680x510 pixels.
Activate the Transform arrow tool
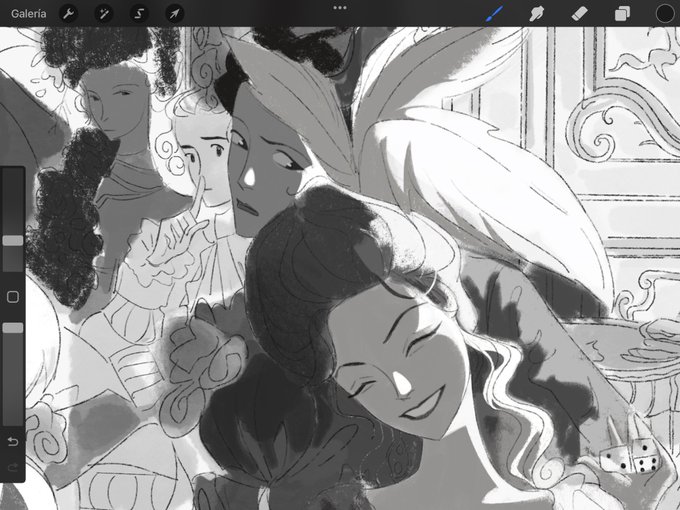(x=174, y=14)
